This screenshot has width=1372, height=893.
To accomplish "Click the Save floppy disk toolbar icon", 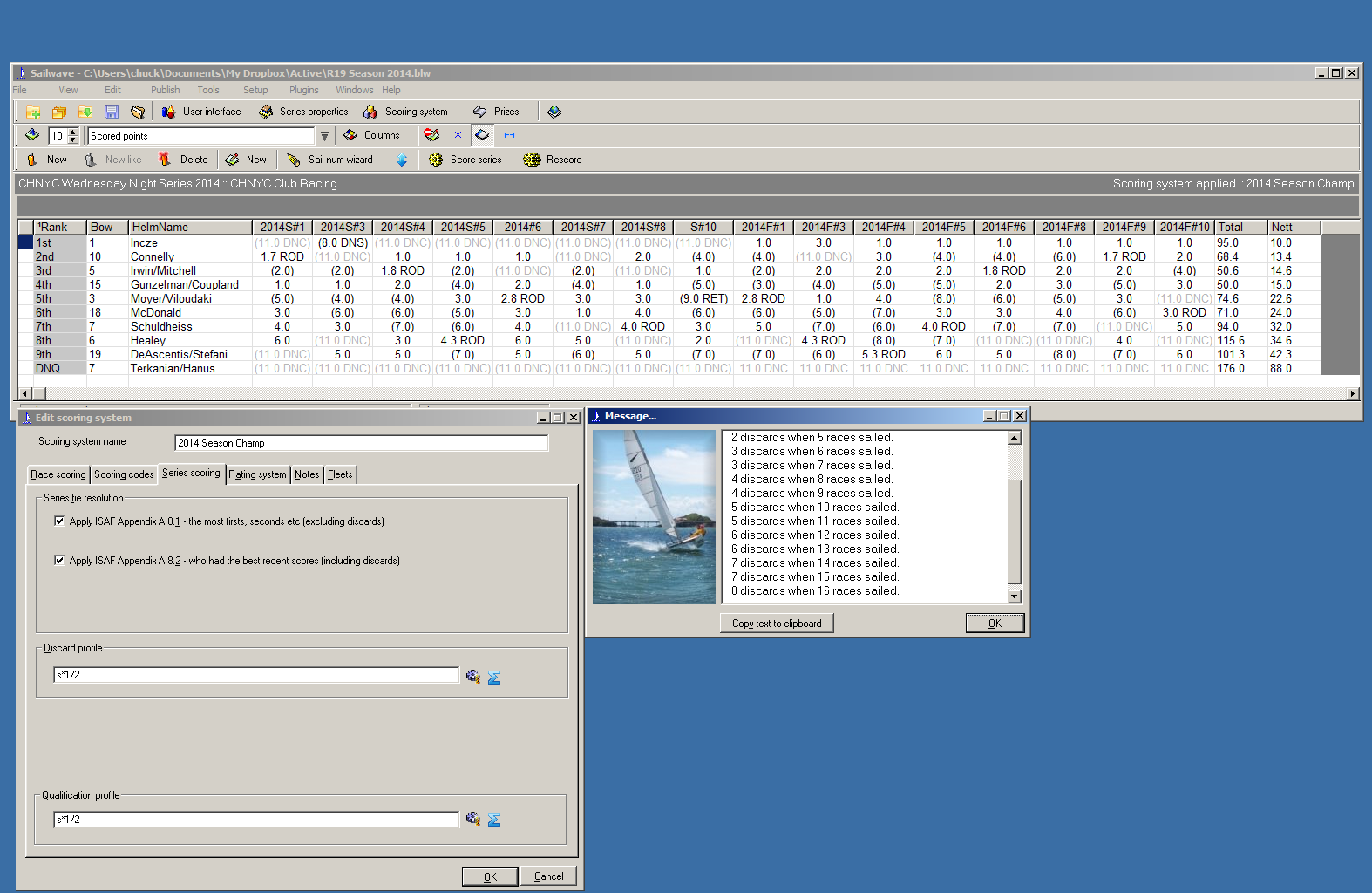I will pos(112,112).
